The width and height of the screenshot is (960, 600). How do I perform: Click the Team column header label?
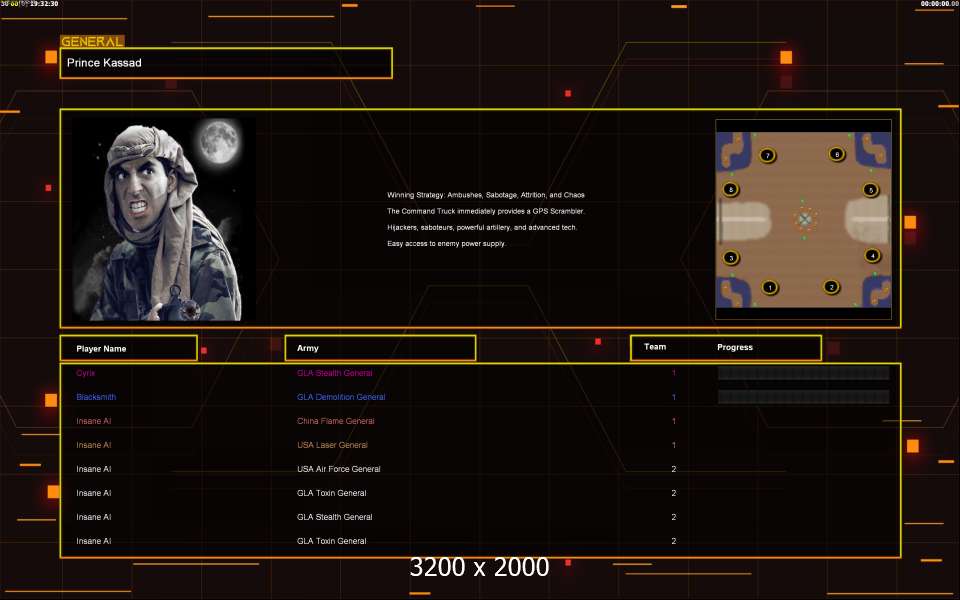655,347
